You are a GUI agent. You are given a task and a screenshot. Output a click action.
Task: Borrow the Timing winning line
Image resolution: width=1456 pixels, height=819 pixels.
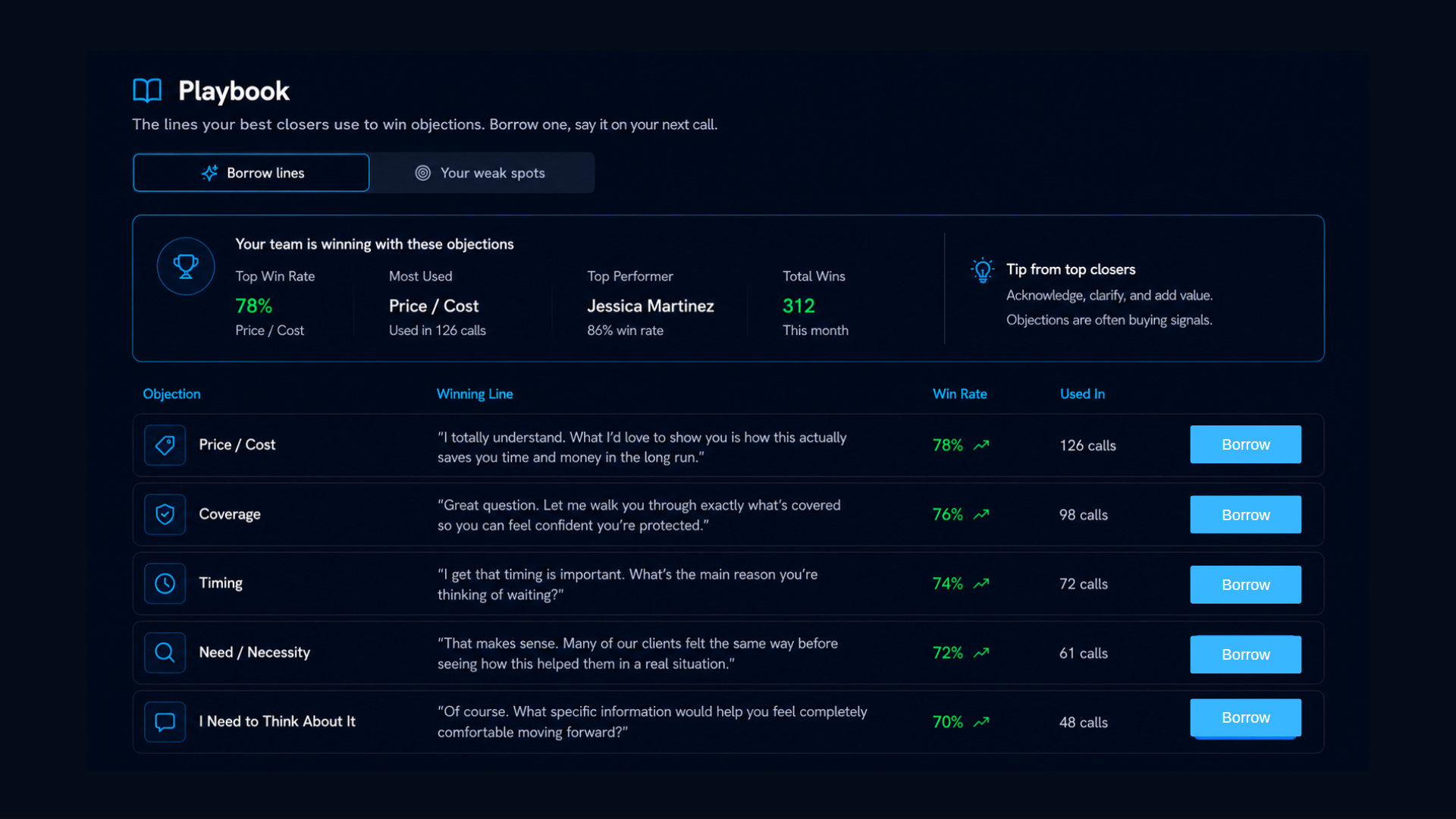pyautogui.click(x=1245, y=585)
